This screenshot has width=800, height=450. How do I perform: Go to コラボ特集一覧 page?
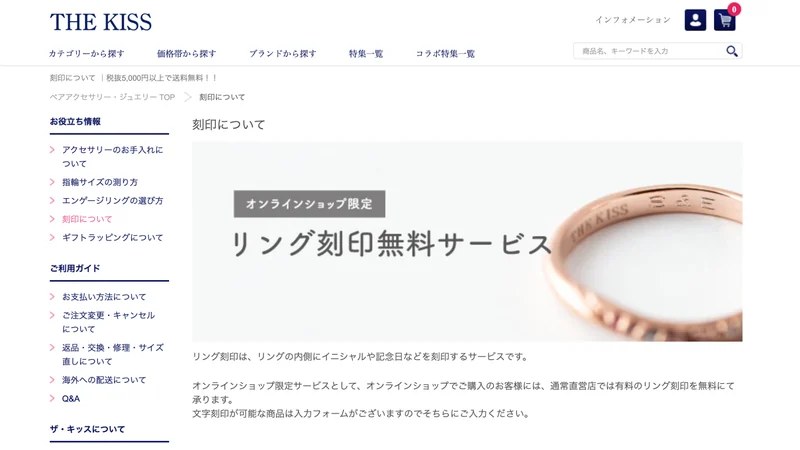point(445,54)
